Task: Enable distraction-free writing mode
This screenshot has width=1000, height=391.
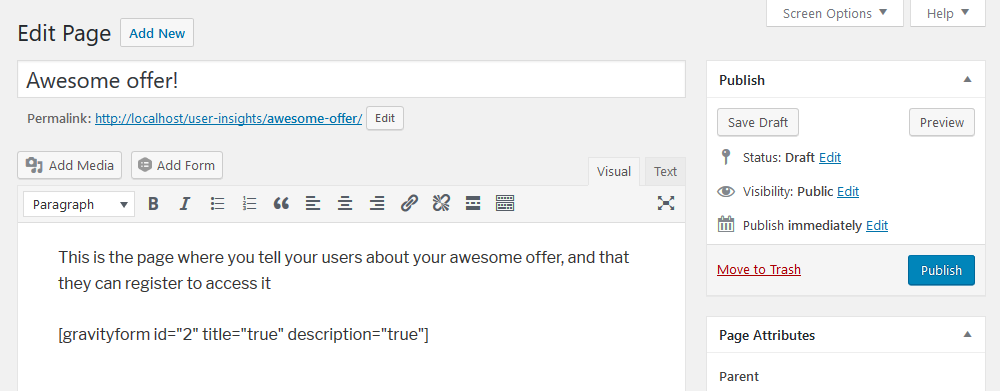Action: point(666,203)
